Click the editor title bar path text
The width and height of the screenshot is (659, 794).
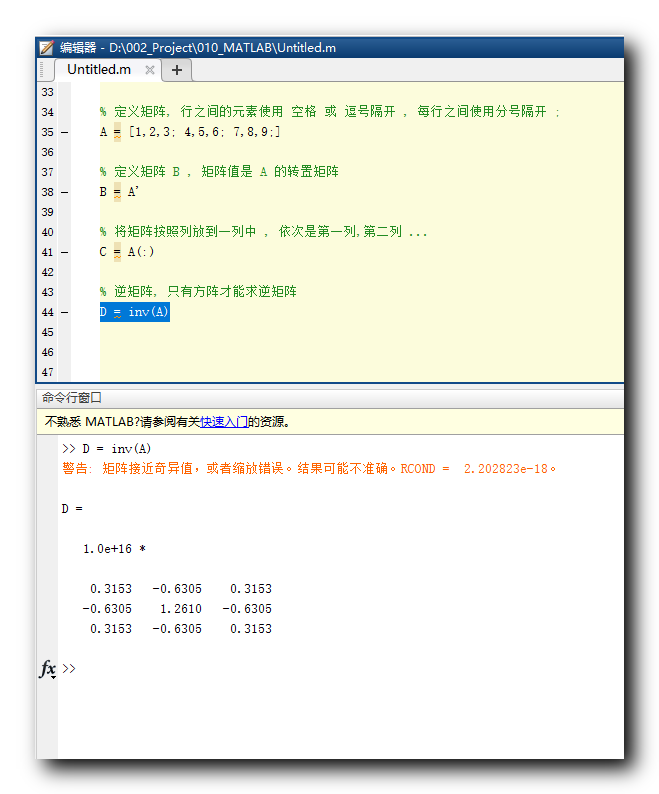pyautogui.click(x=198, y=48)
